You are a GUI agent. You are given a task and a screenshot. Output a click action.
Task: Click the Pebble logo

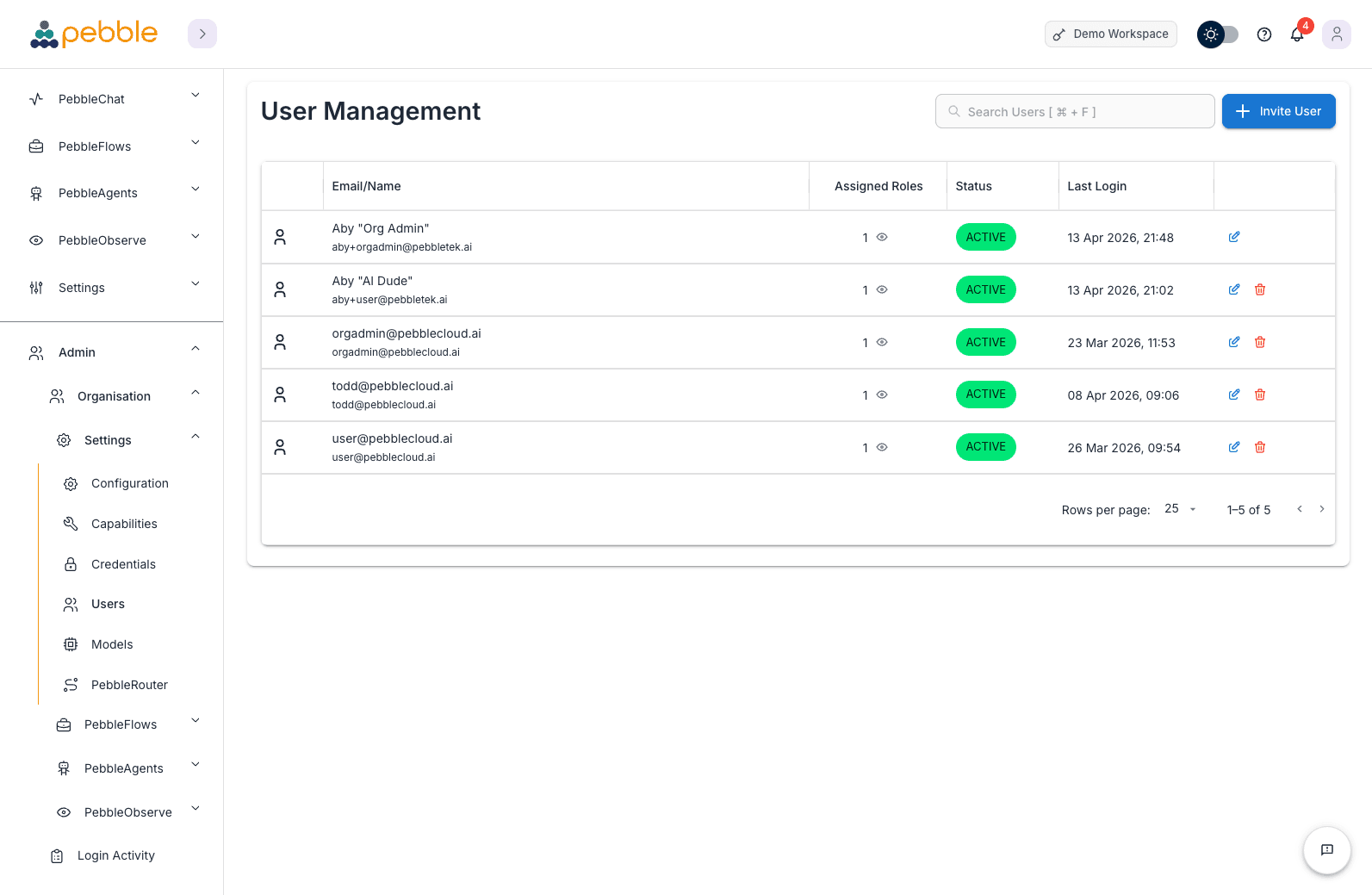coord(94,34)
